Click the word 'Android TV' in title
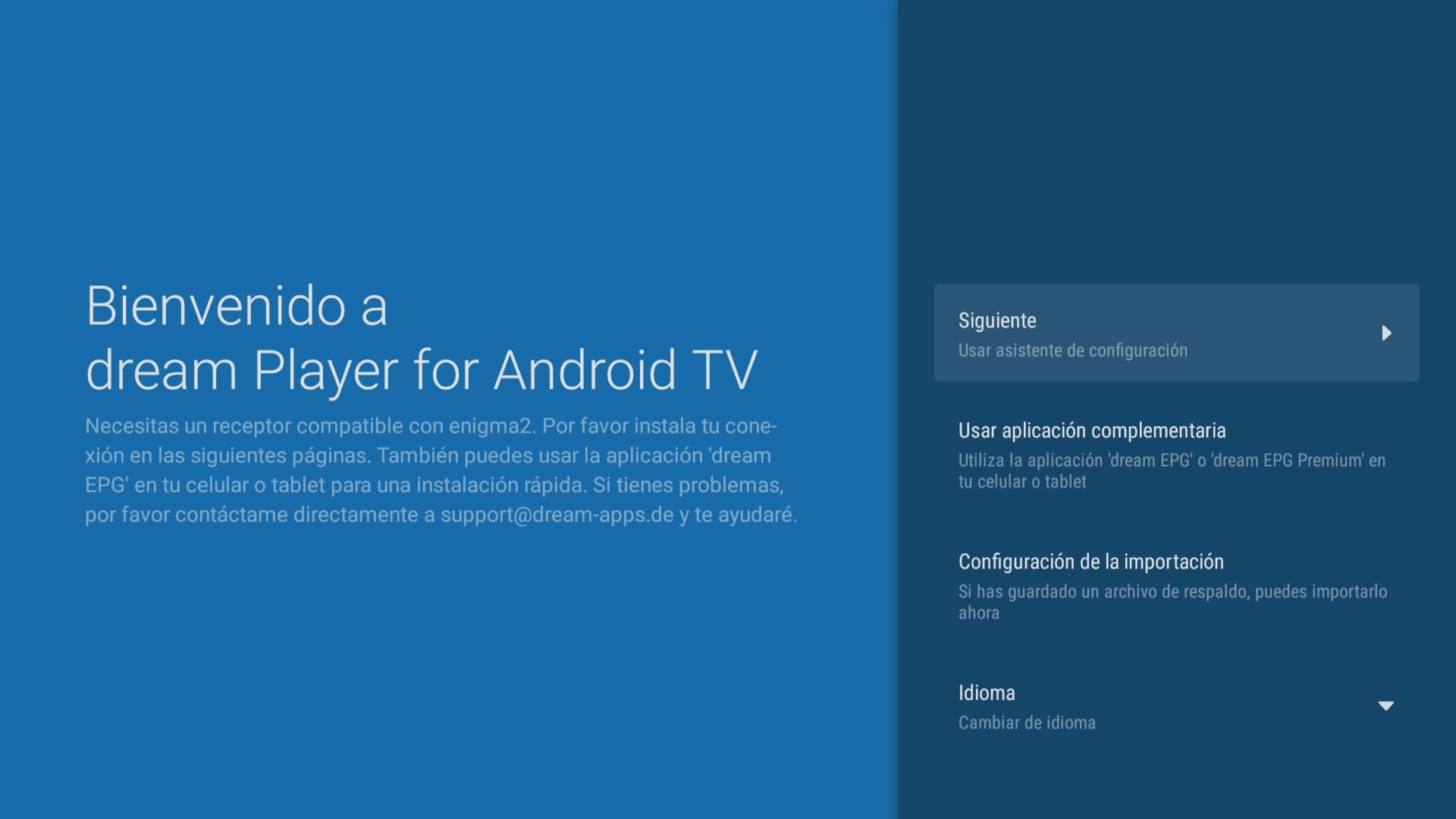This screenshot has height=819, width=1456. click(625, 371)
